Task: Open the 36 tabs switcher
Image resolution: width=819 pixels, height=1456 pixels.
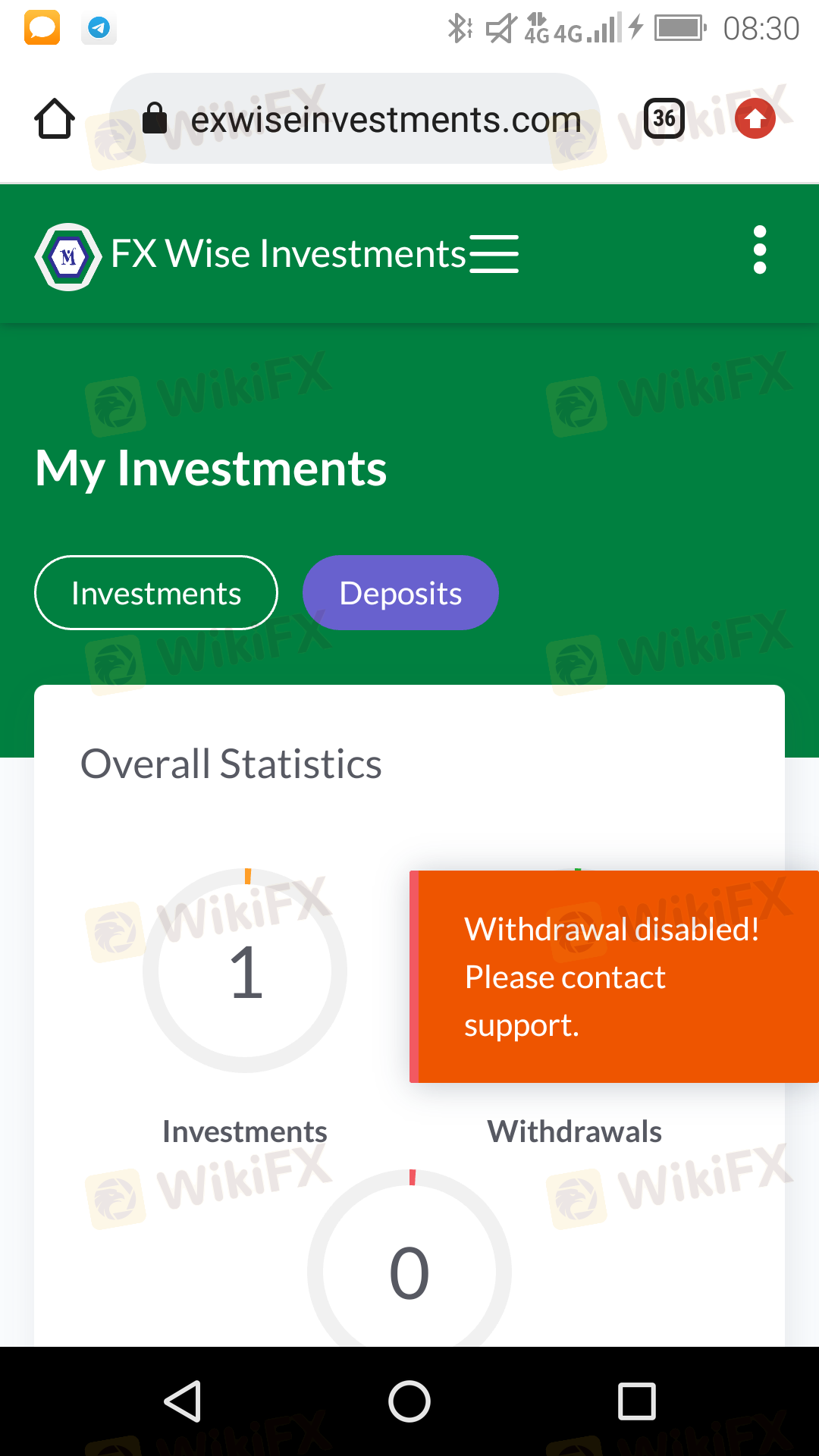Action: coord(664,118)
